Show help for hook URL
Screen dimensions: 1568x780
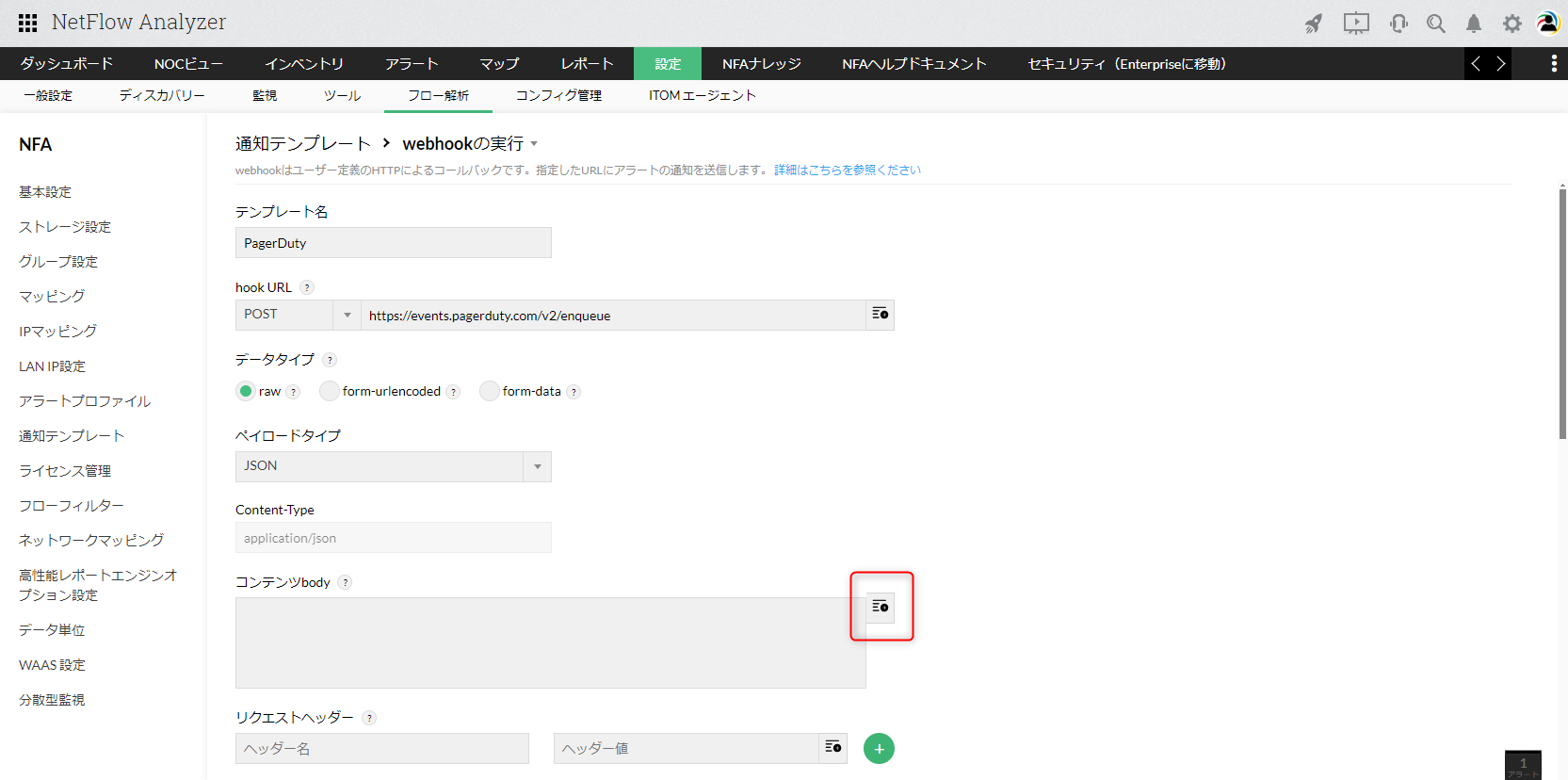[307, 287]
